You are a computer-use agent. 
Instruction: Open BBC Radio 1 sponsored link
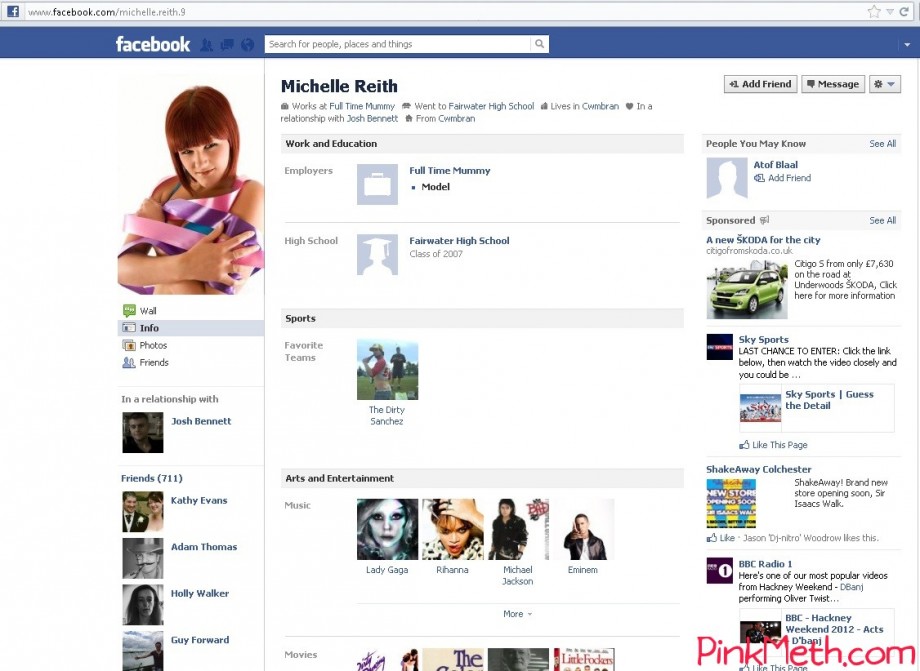(765, 564)
